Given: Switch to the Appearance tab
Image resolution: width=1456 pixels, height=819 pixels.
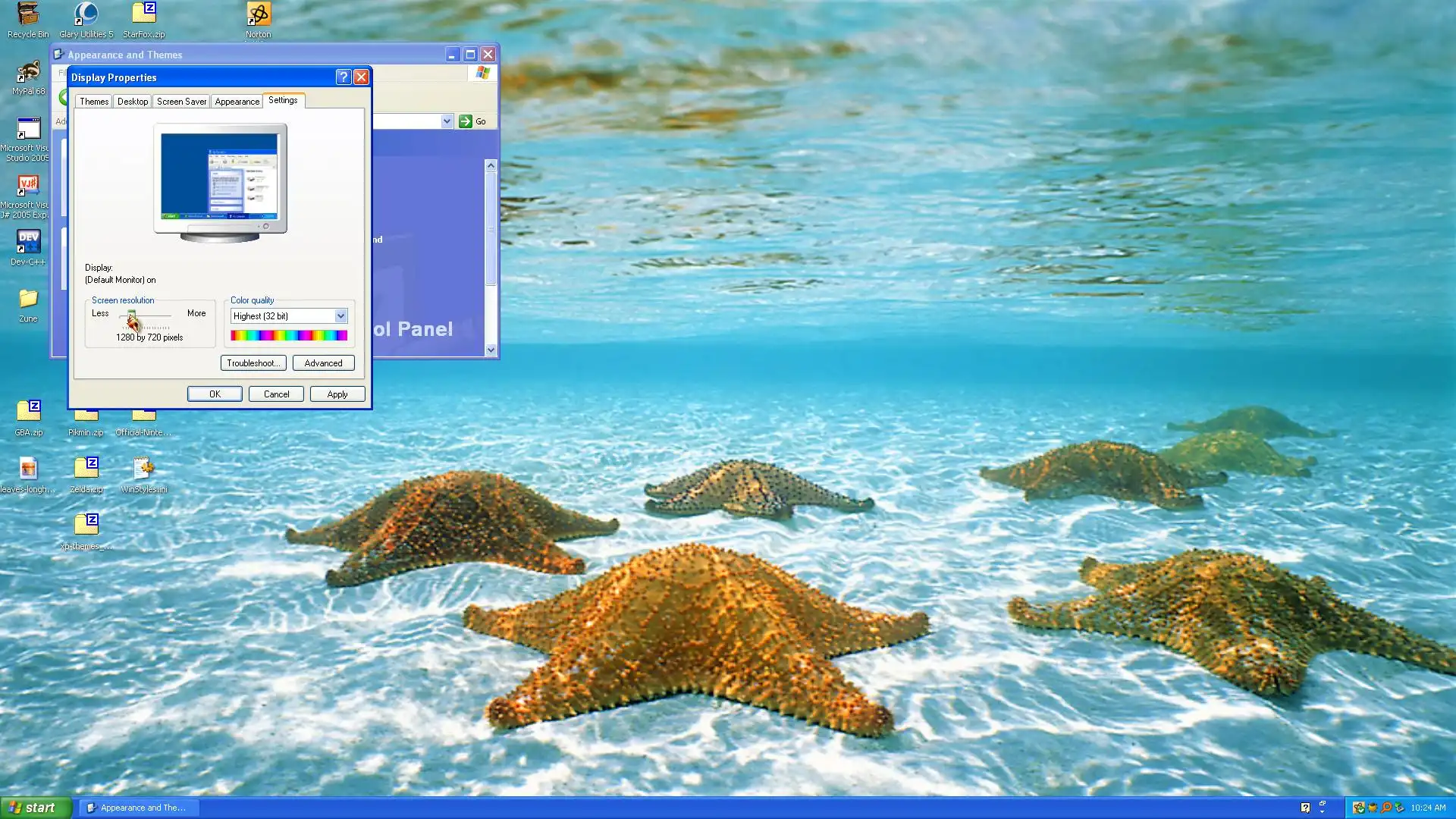Looking at the screenshot, I should coord(237,102).
